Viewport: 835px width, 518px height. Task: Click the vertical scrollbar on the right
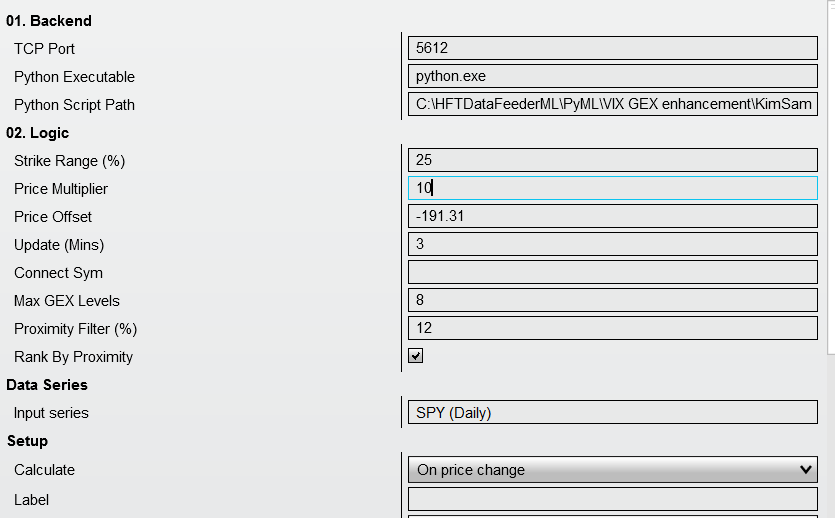[829, 200]
